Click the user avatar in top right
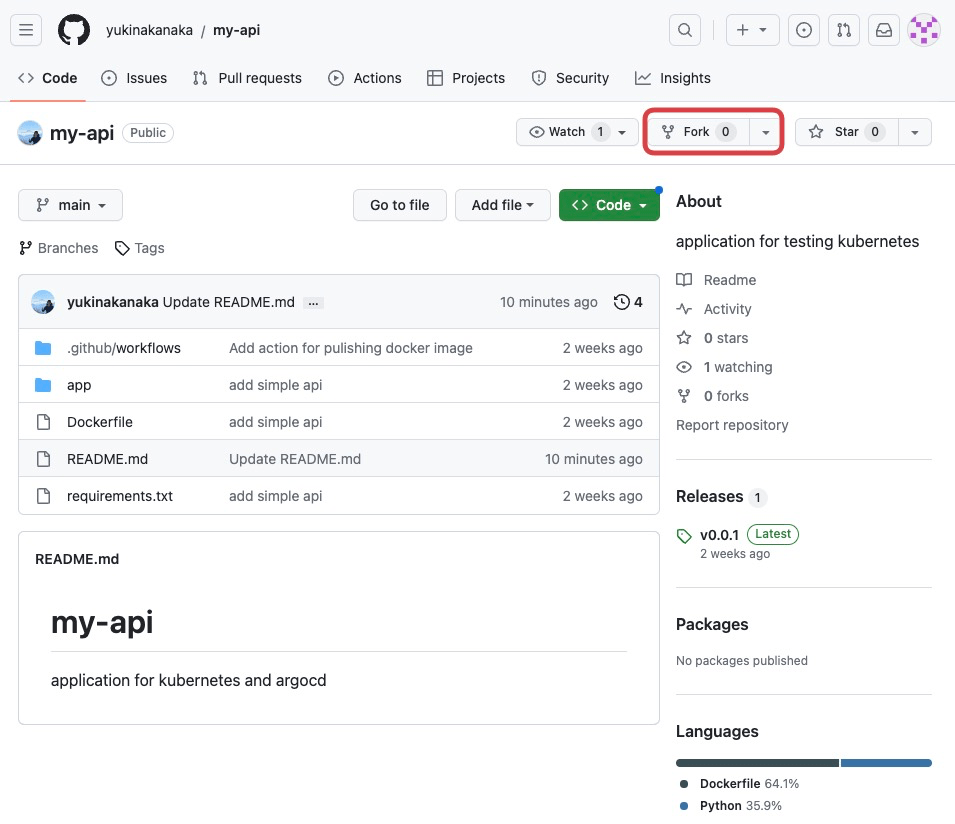955x824 pixels. click(924, 30)
